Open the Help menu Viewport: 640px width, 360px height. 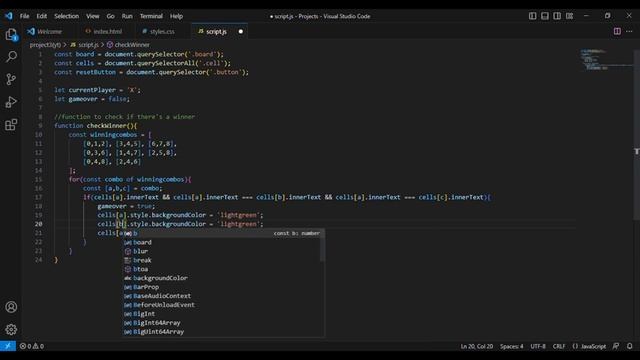(x=176, y=16)
